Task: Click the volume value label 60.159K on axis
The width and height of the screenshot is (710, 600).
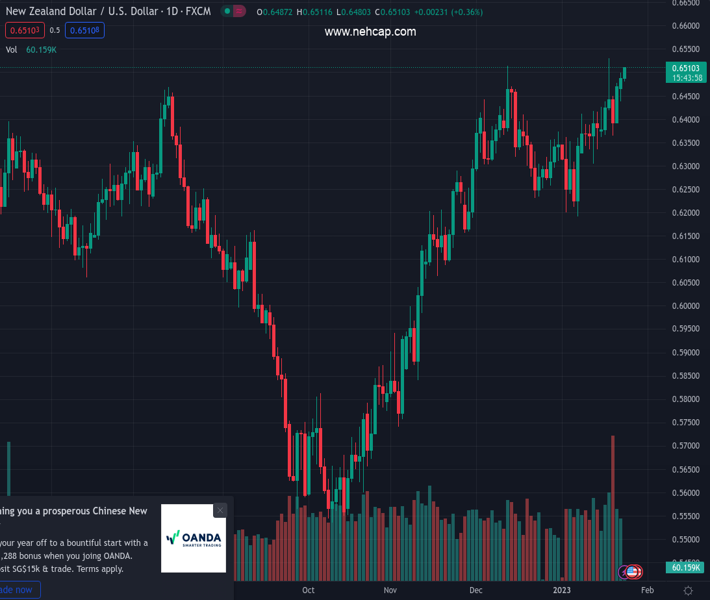Action: [686, 567]
